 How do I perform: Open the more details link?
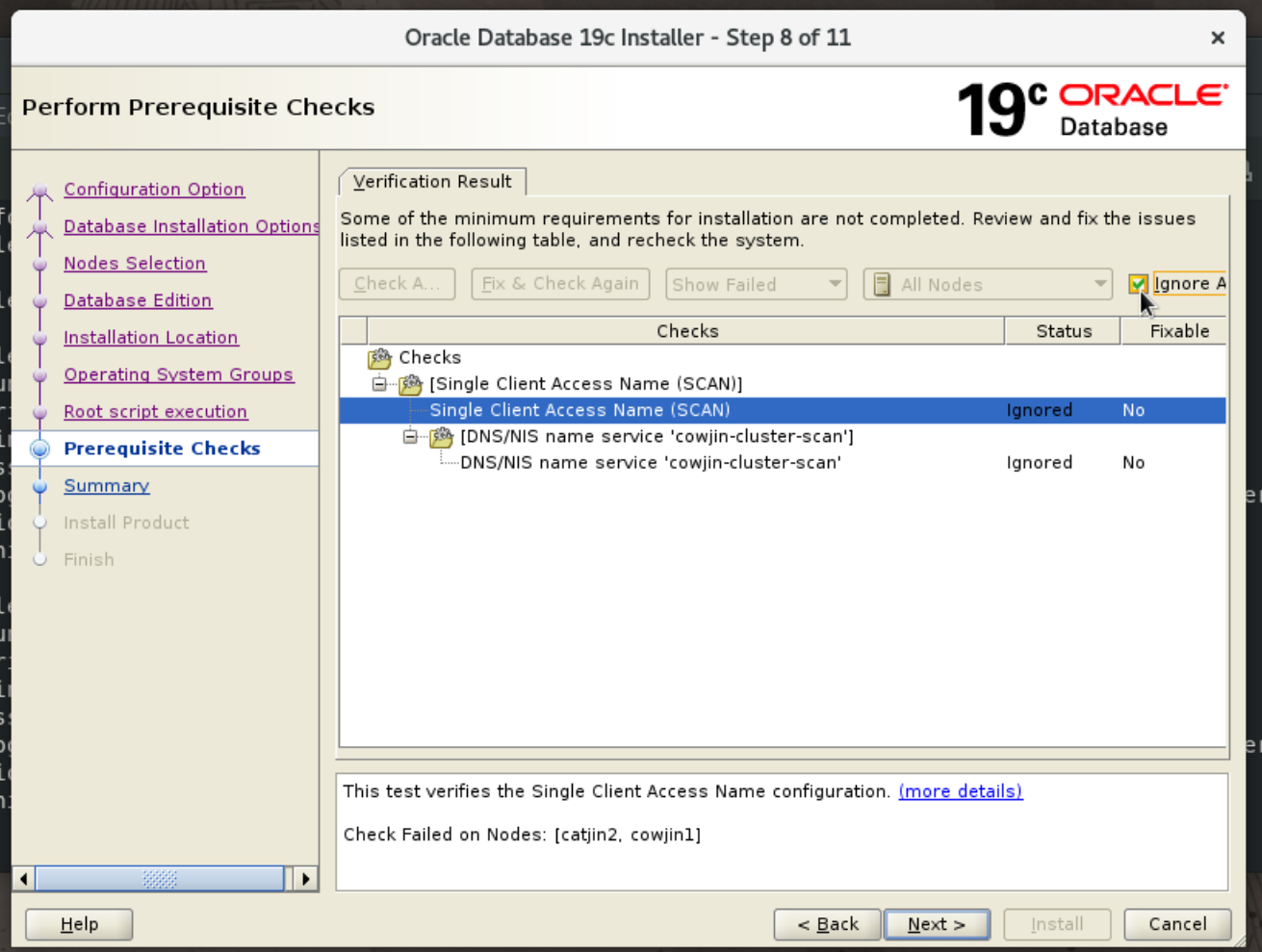point(961,791)
